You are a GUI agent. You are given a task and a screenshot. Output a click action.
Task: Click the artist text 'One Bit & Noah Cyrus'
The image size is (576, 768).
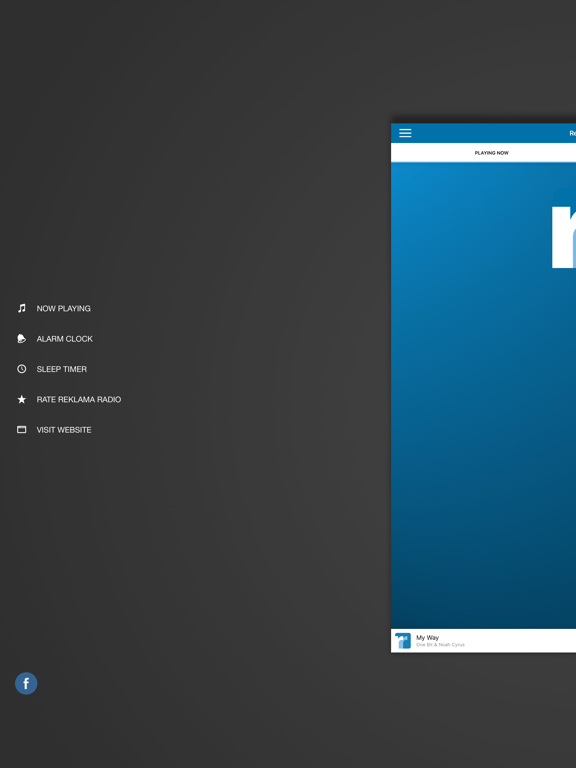[x=440, y=645]
